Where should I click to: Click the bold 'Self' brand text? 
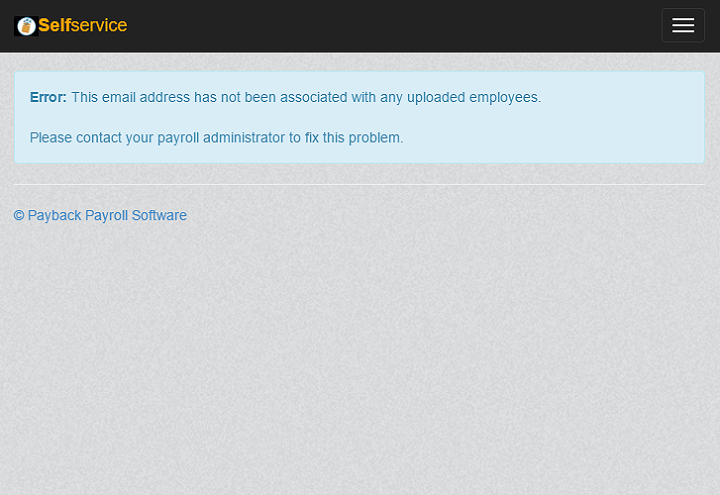54,26
